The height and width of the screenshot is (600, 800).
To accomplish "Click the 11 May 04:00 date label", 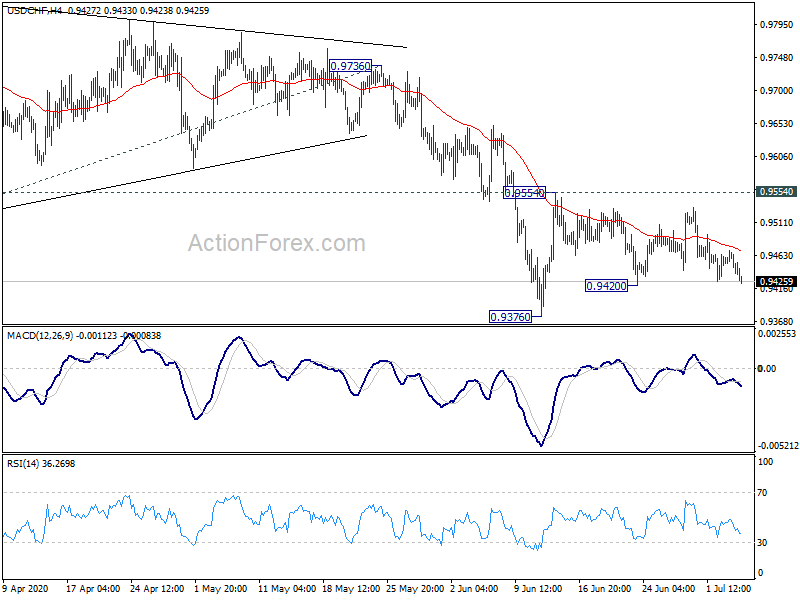I will 286,589.
